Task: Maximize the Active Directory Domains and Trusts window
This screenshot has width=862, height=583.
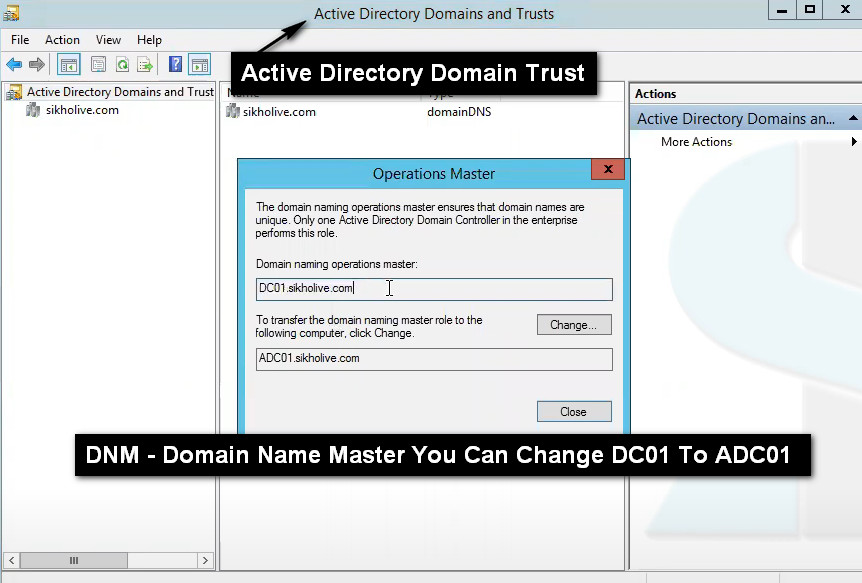Action: (810, 10)
